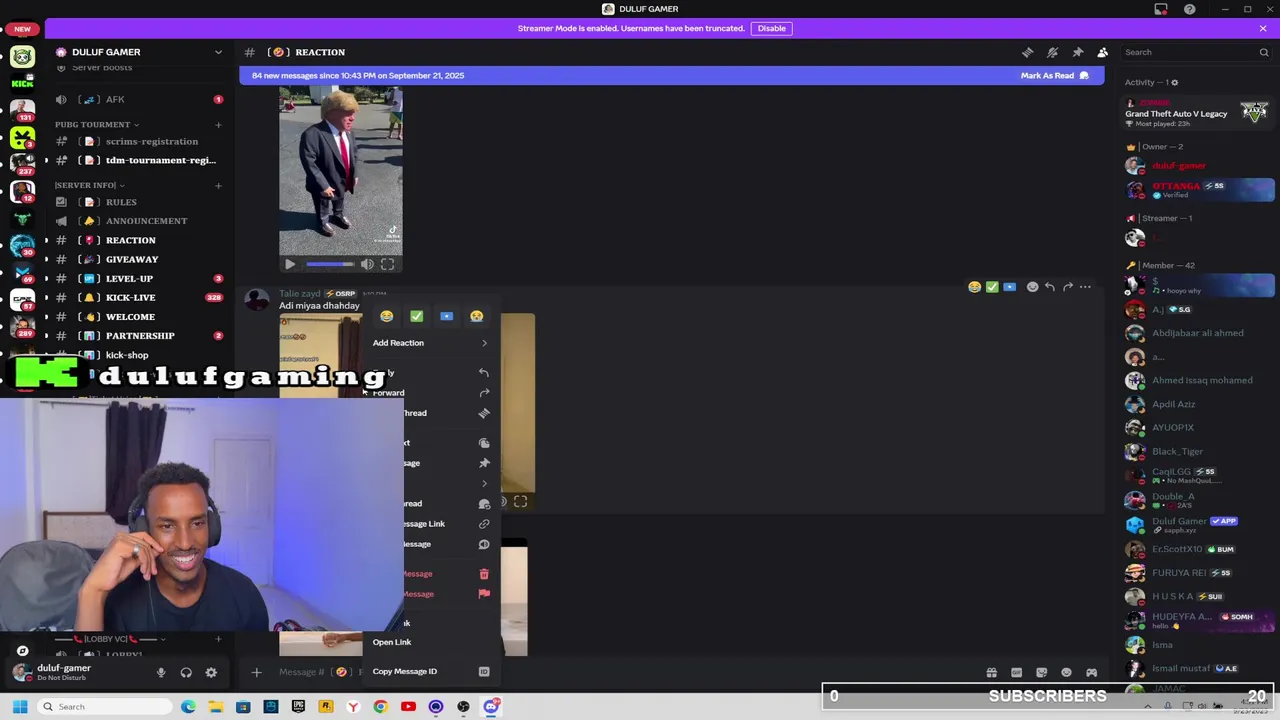Choose Forward in message context menu

click(x=431, y=393)
